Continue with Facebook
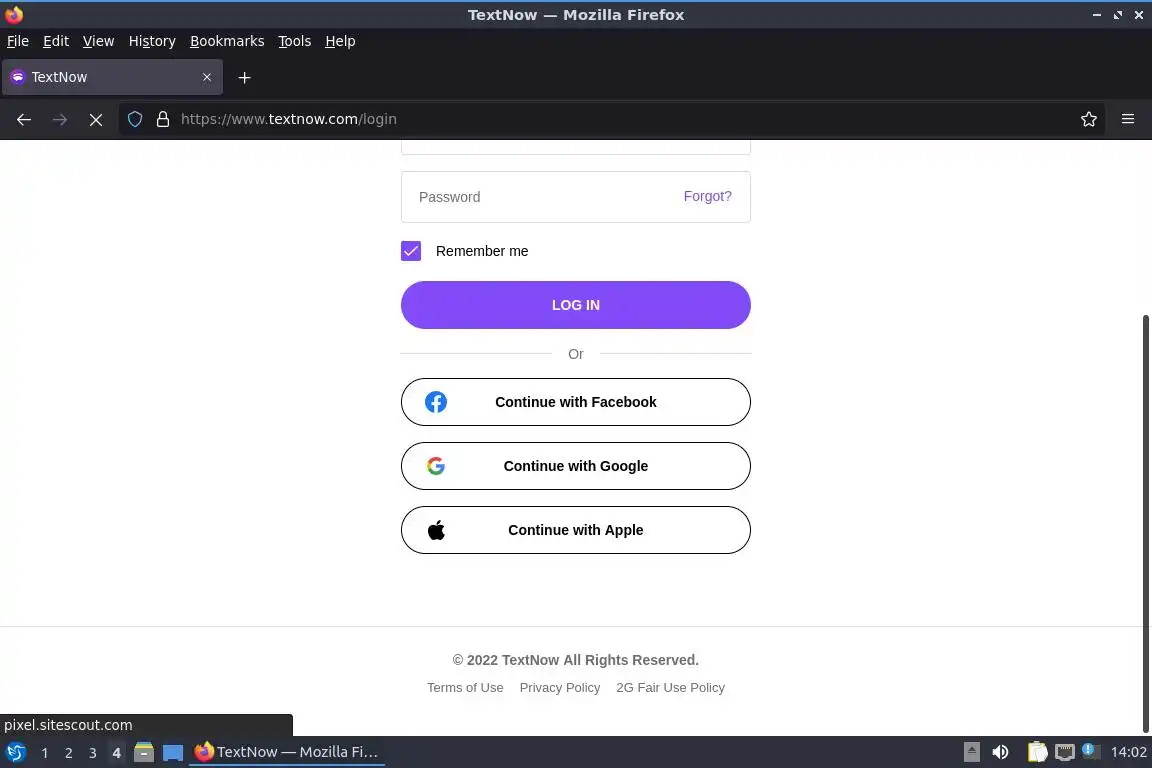Screen dimensions: 1152x768 (576, 402)
